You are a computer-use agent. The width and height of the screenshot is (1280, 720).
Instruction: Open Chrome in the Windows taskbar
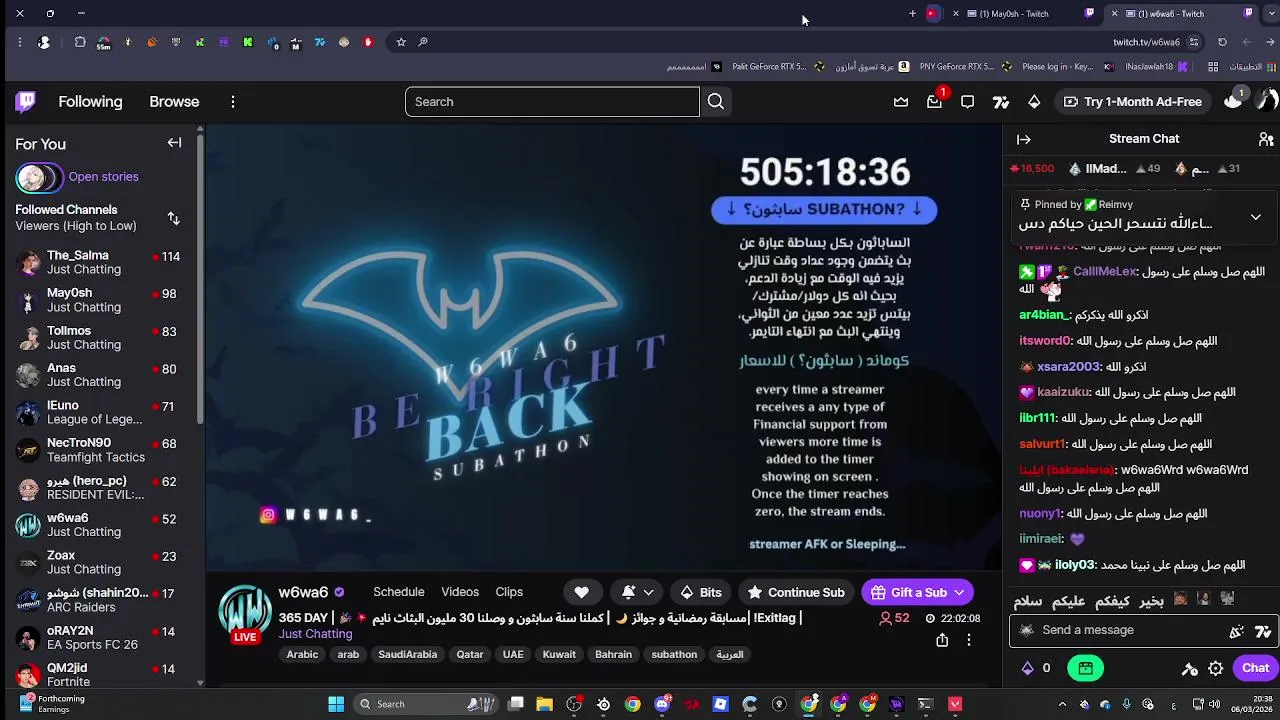click(x=632, y=704)
